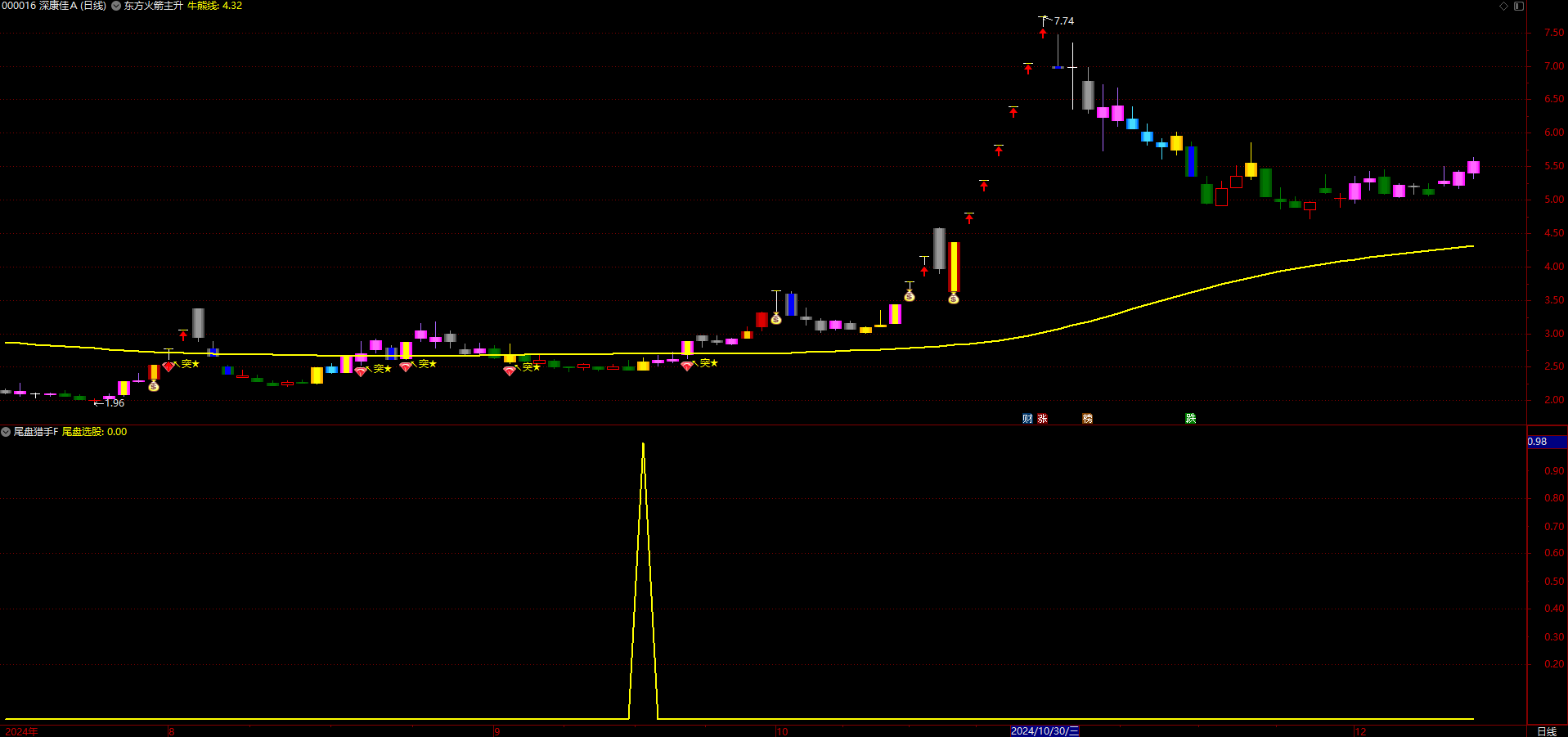Screen dimensions: 1568x737
Task: Select the stock title 000016 深康佳A (日线)
Action: click(x=54, y=6)
